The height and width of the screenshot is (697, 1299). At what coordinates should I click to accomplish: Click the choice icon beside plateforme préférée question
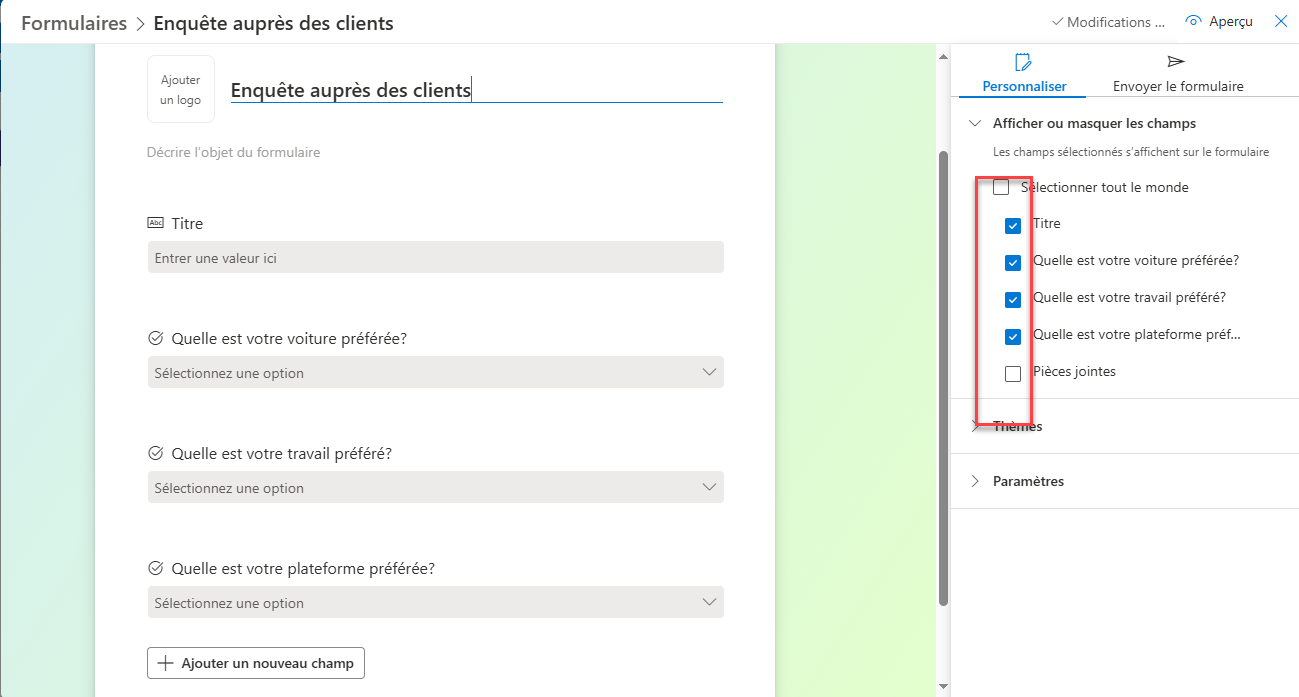coord(155,568)
